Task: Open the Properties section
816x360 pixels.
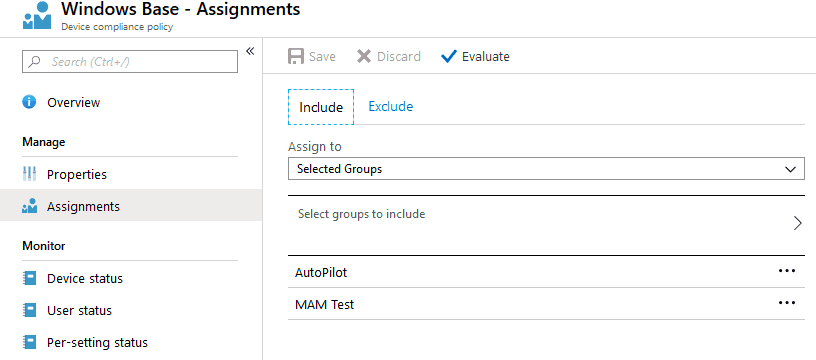Action: click(76, 174)
